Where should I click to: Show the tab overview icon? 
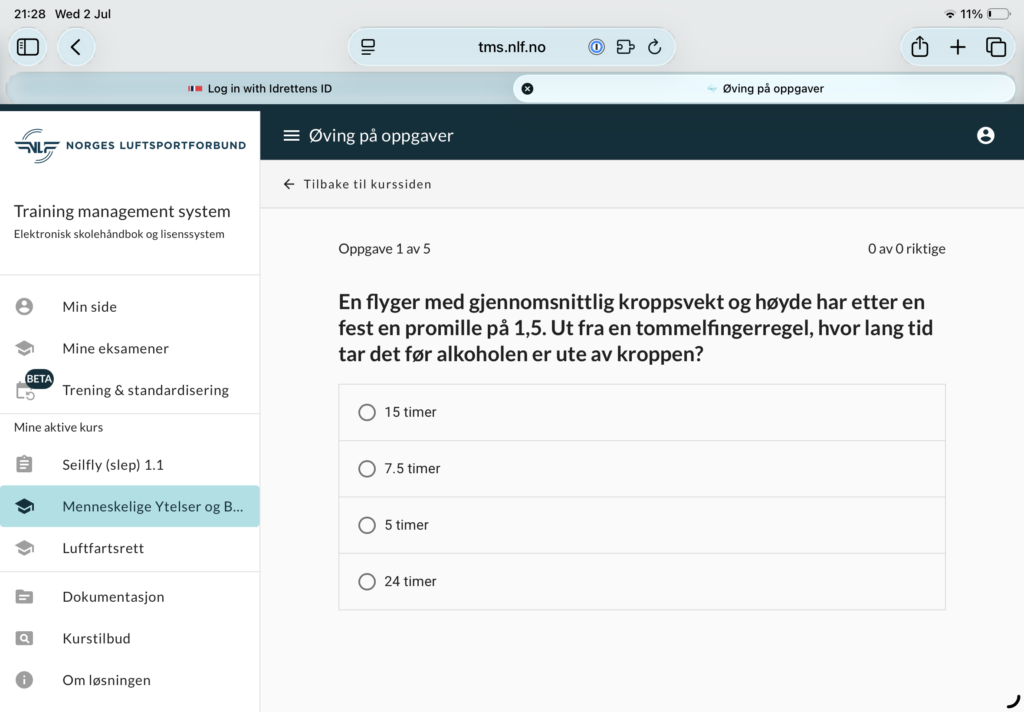tap(995, 47)
